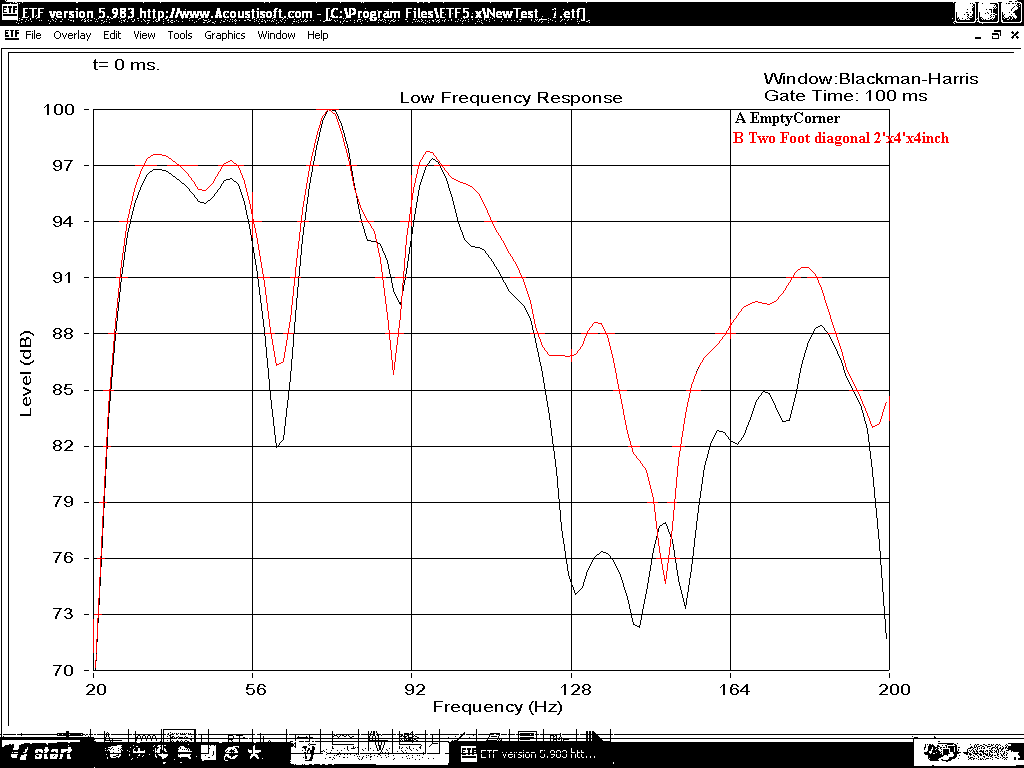Close the inner chart document window

click(1013, 35)
